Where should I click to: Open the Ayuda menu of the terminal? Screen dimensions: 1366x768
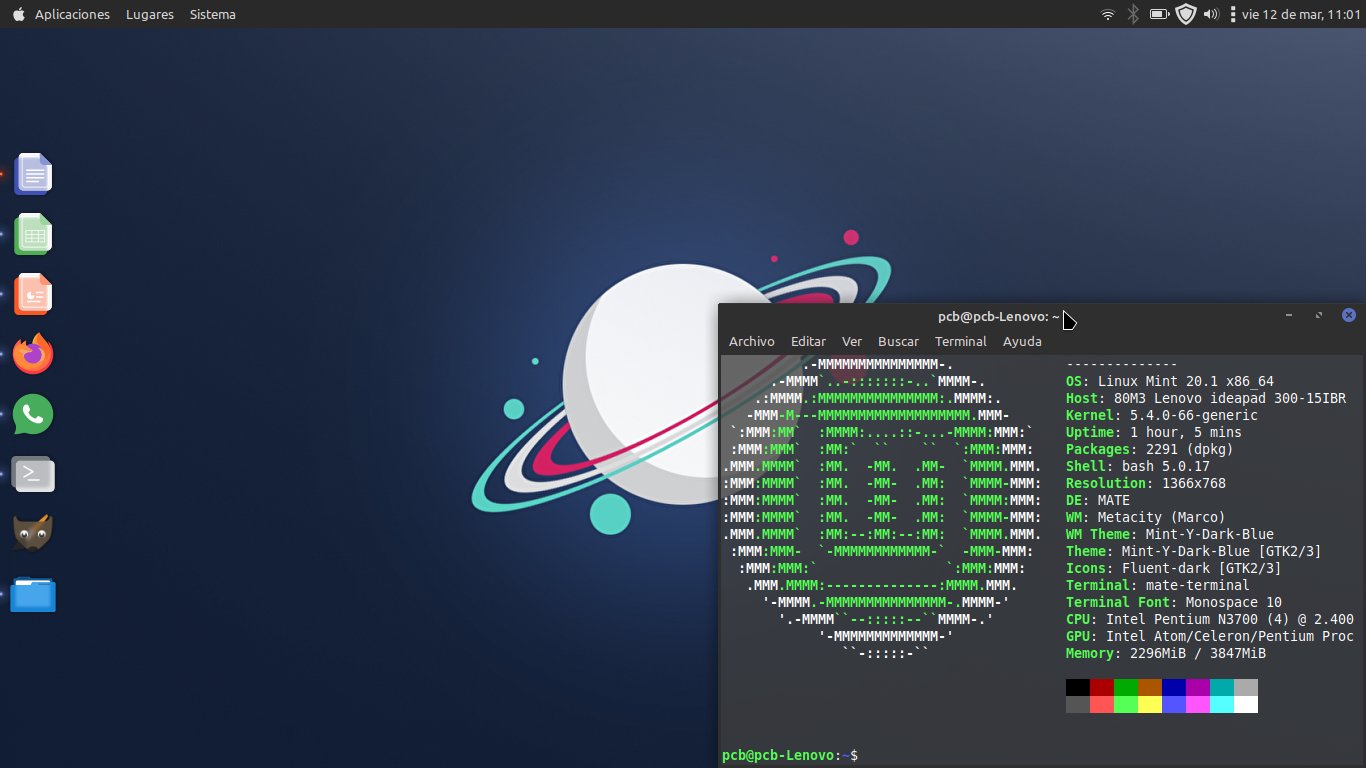point(1022,341)
